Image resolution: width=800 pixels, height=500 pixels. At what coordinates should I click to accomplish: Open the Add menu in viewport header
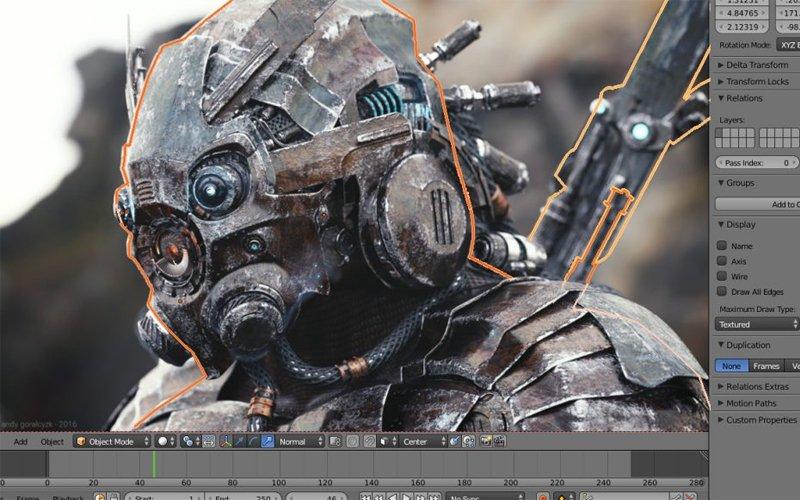pyautogui.click(x=20, y=441)
